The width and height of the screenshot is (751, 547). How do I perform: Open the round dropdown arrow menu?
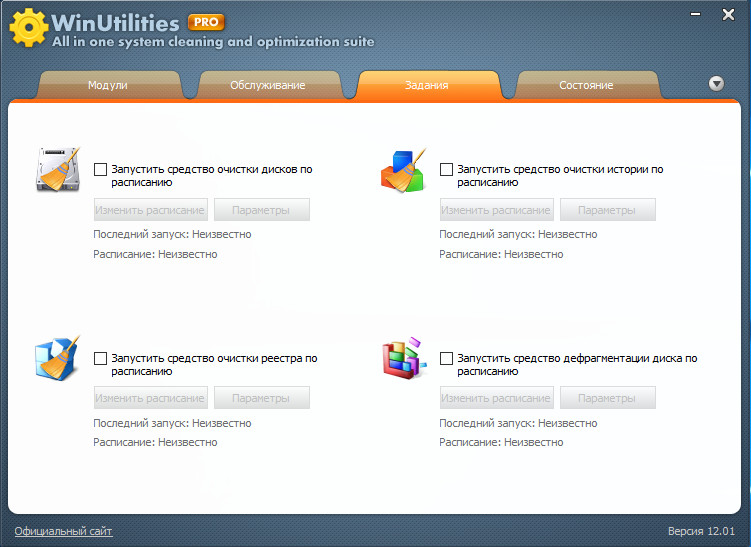click(x=716, y=84)
